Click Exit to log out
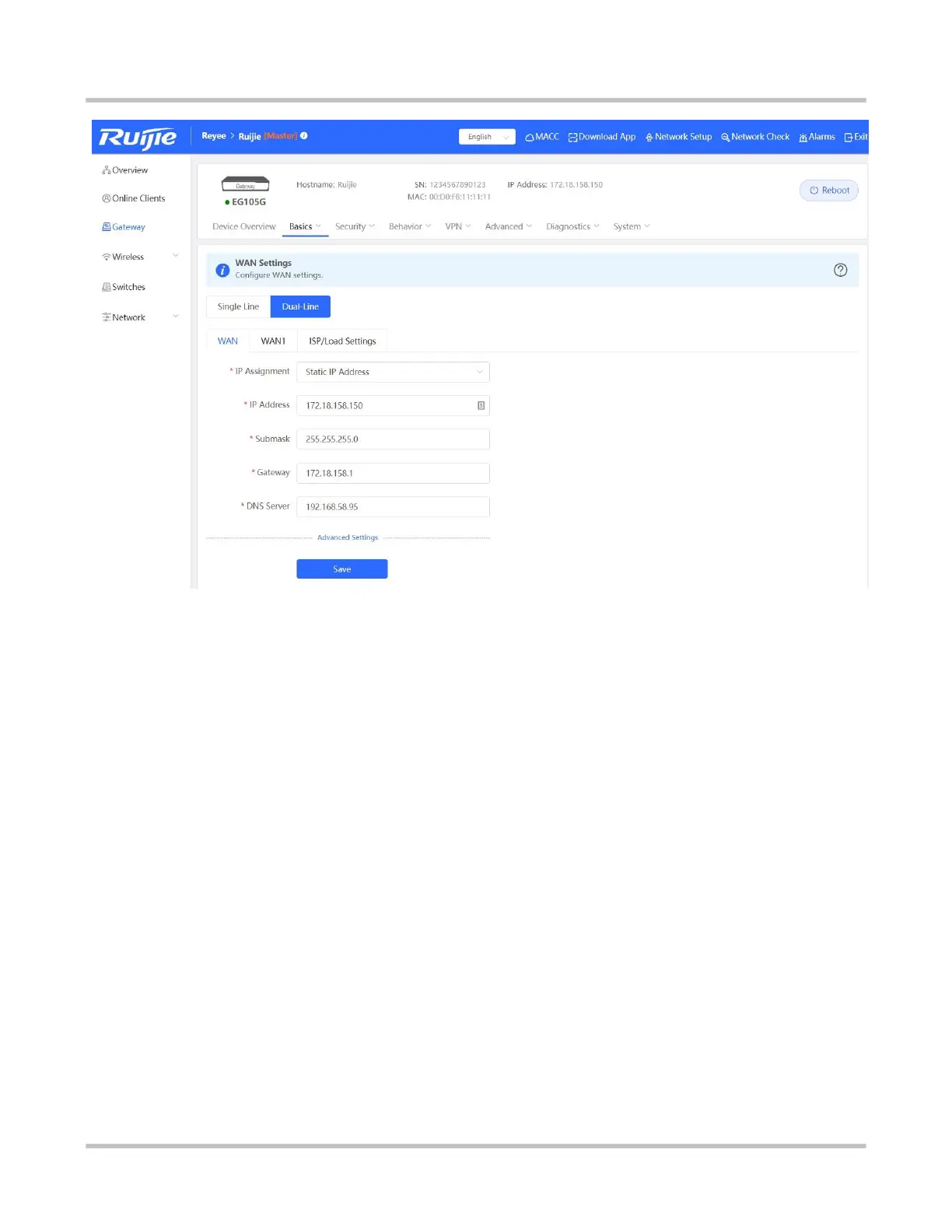Viewport: 952px width, 1232px height. pos(856,137)
